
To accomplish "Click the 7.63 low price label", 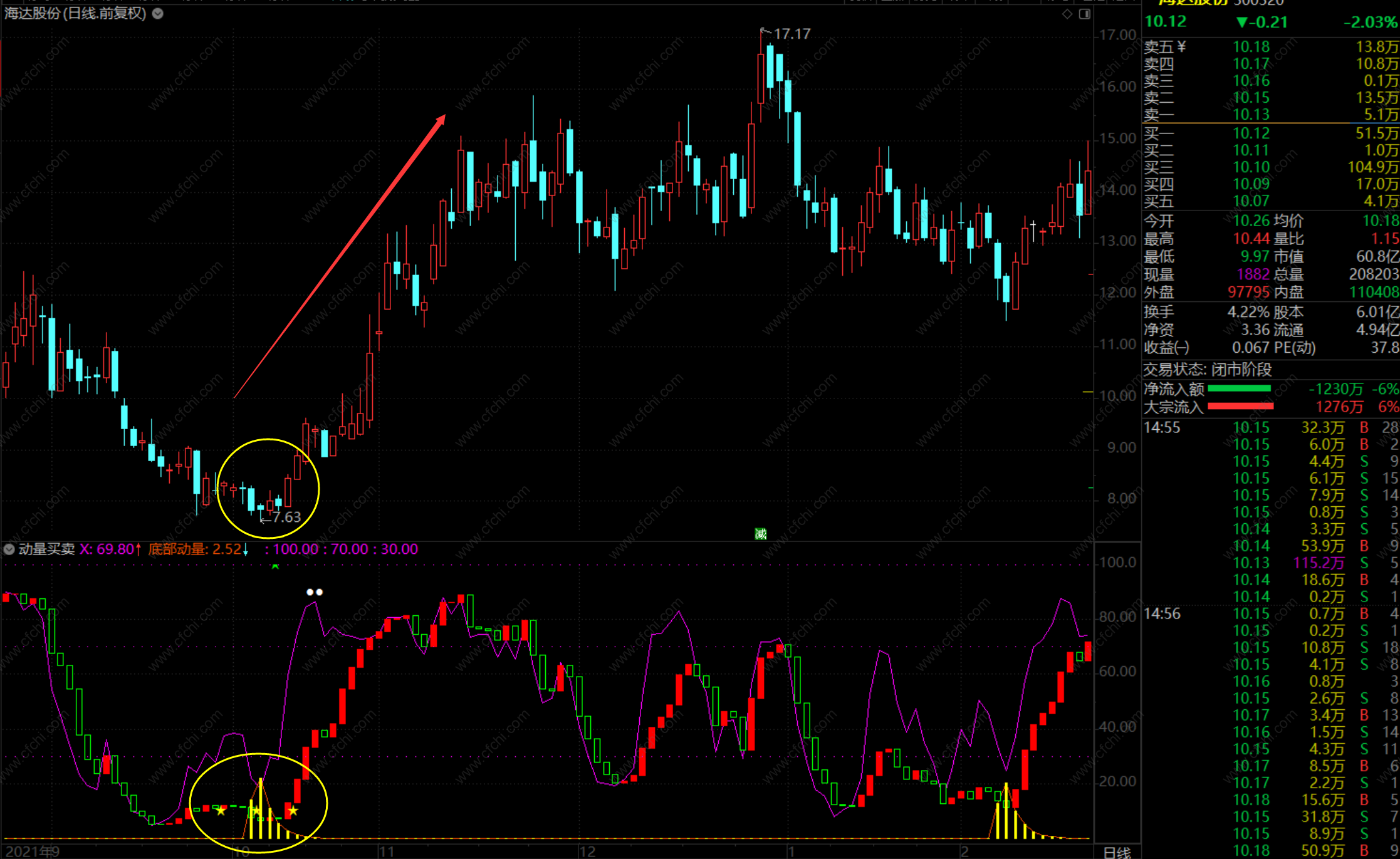I will pos(286,517).
